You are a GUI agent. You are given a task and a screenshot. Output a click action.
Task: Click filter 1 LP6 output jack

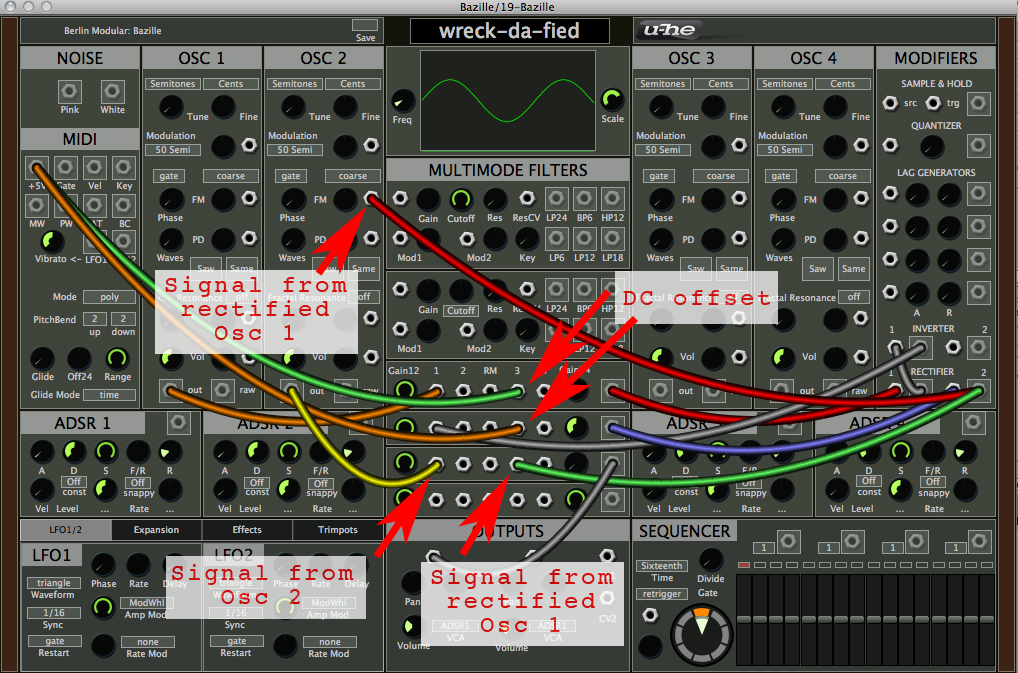point(556,239)
